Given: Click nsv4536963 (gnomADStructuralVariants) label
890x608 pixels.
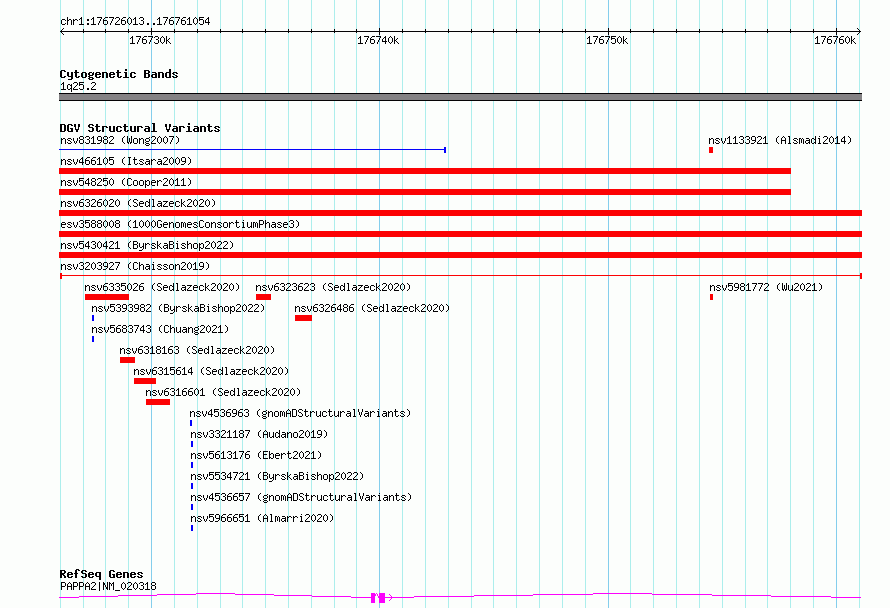Looking at the screenshot, I should pyautogui.click(x=300, y=413).
